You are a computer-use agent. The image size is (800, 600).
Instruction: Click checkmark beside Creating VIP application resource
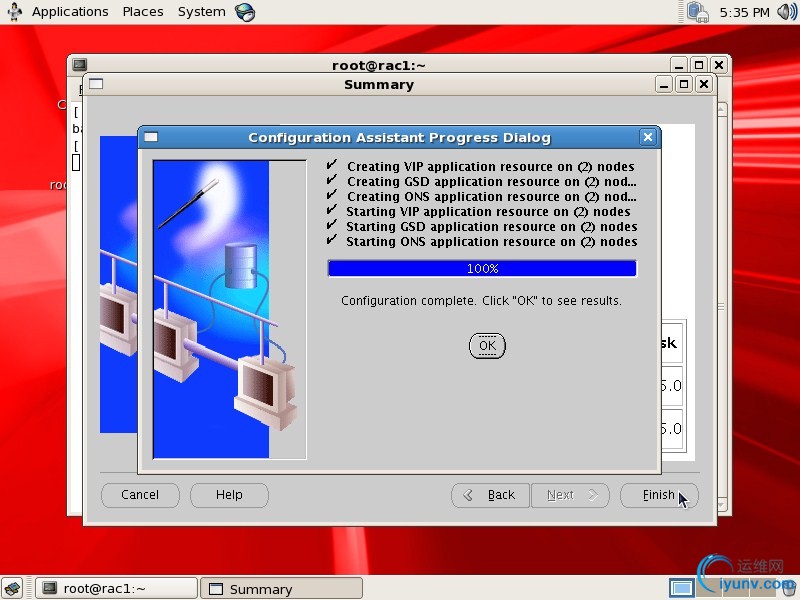(x=332, y=165)
